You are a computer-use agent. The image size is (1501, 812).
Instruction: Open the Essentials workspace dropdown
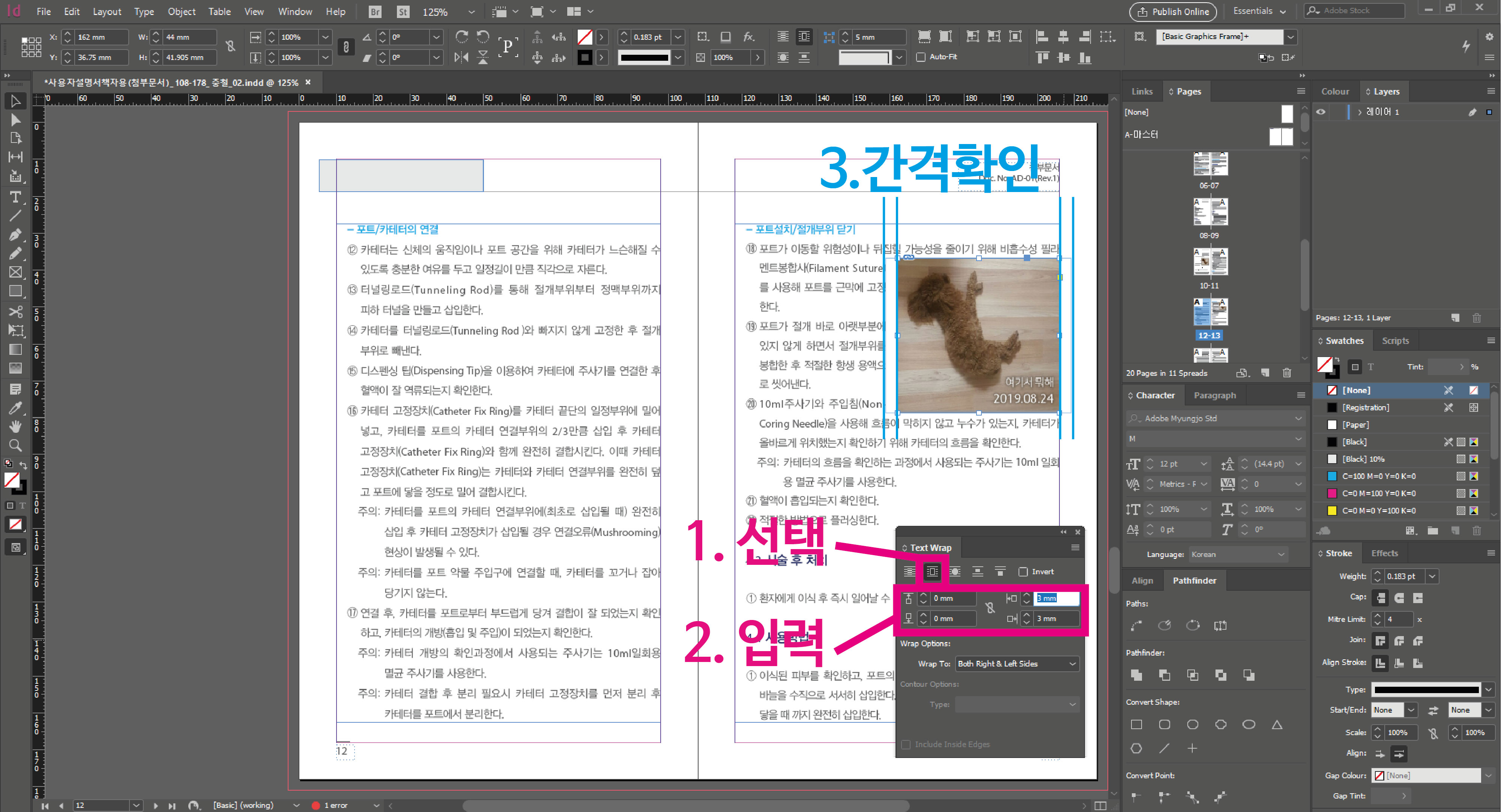1259,11
